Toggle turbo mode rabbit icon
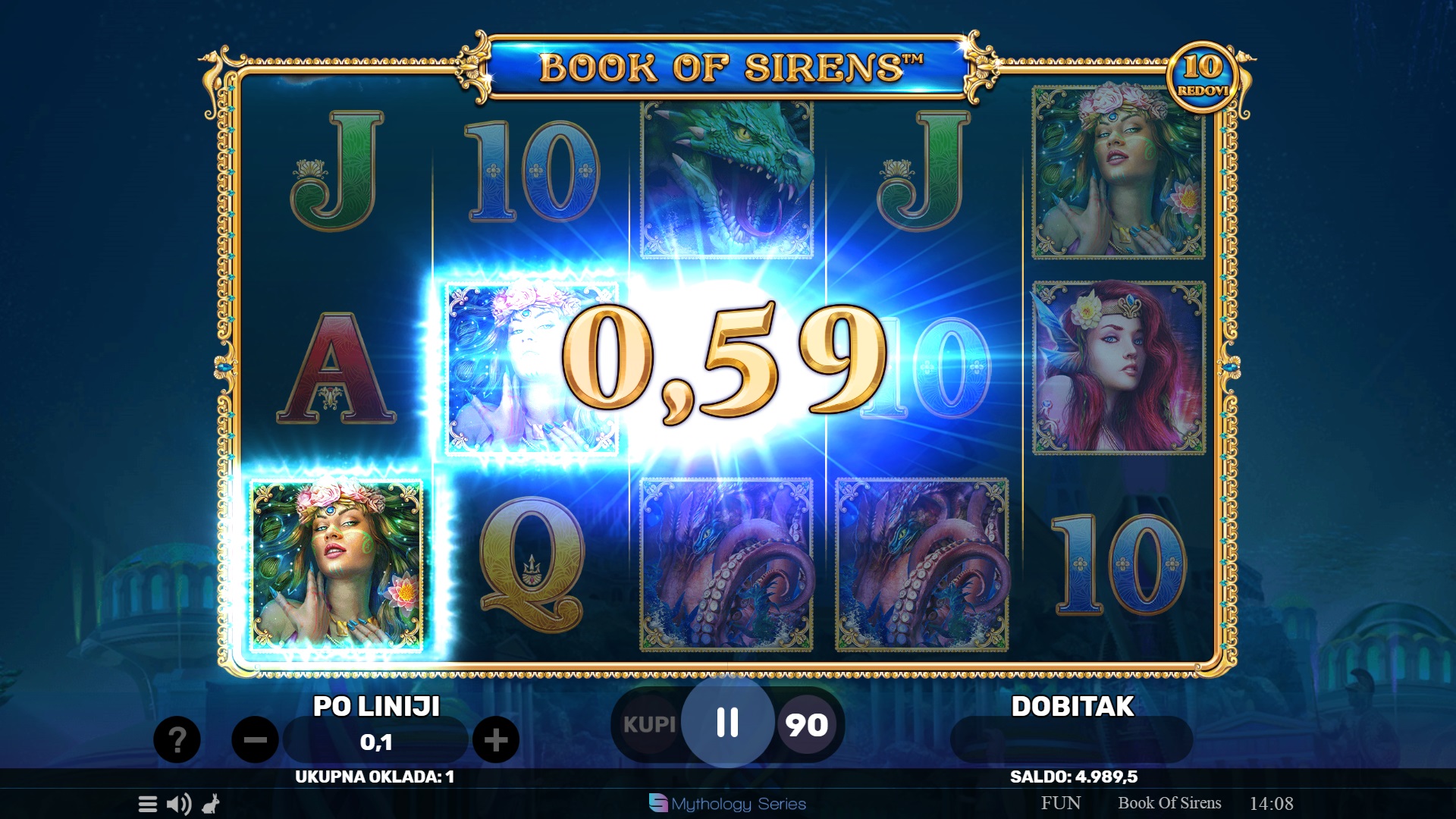 [211, 804]
